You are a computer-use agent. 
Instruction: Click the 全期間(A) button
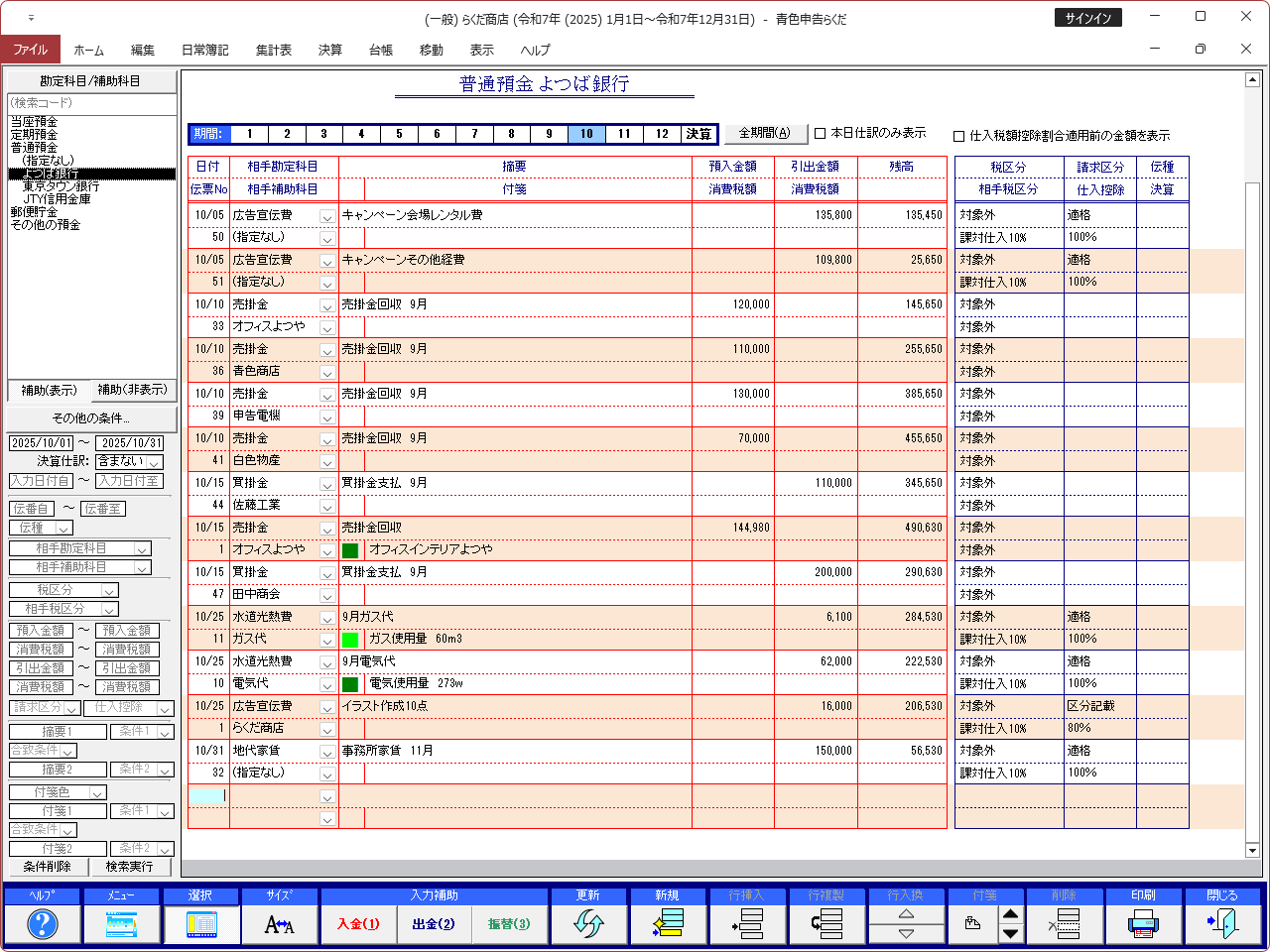[765, 133]
